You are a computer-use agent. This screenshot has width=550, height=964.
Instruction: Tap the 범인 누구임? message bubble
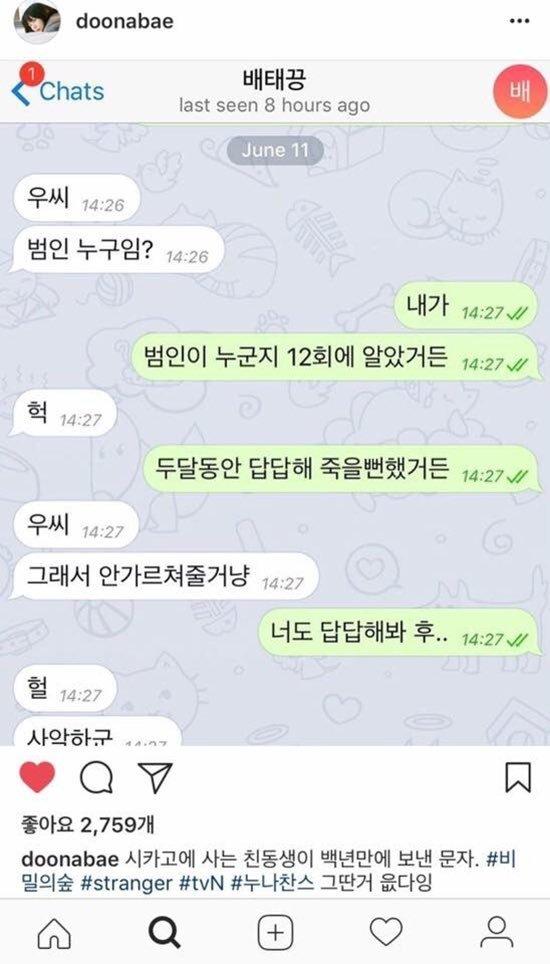click(x=118, y=251)
